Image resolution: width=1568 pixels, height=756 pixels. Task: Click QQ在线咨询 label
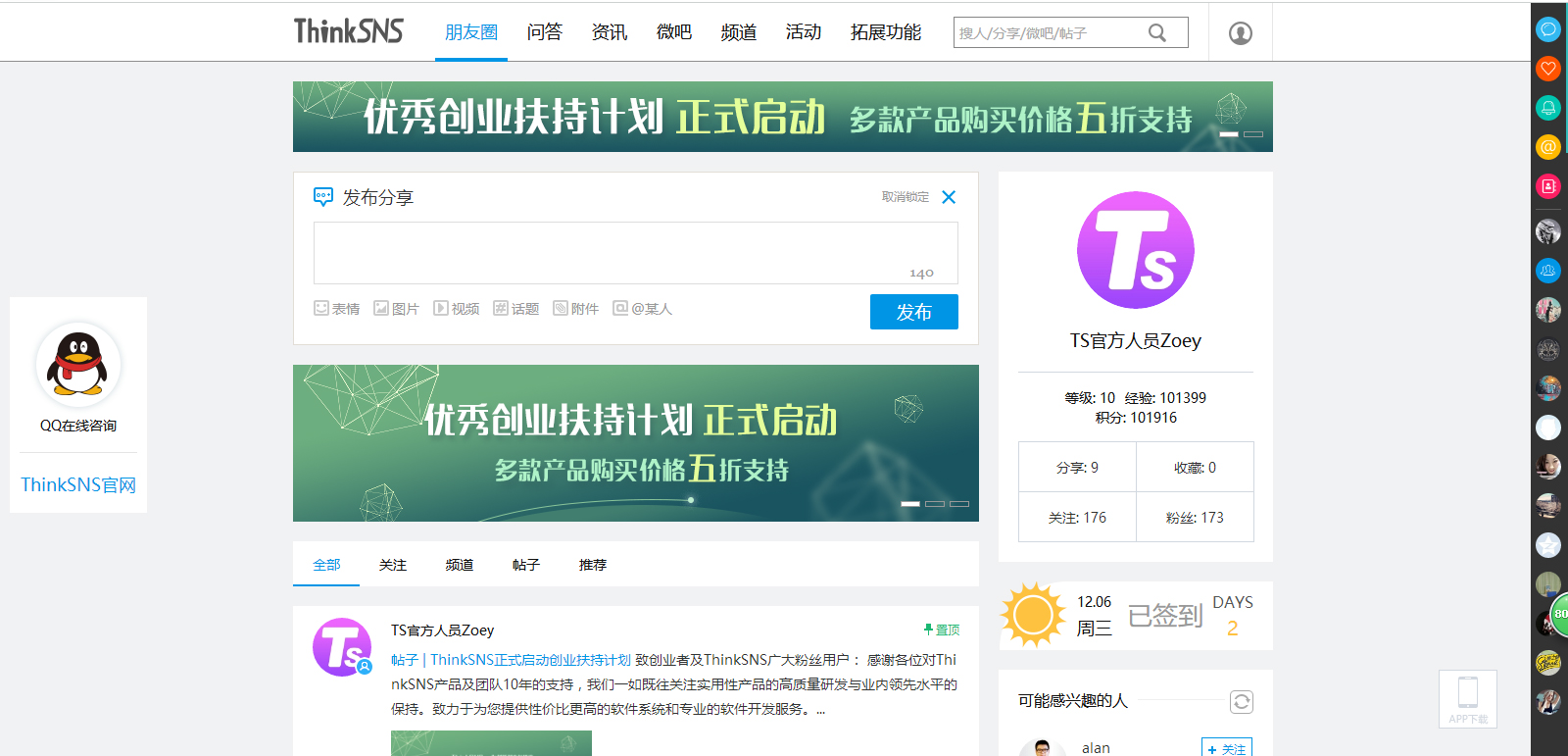point(78,426)
